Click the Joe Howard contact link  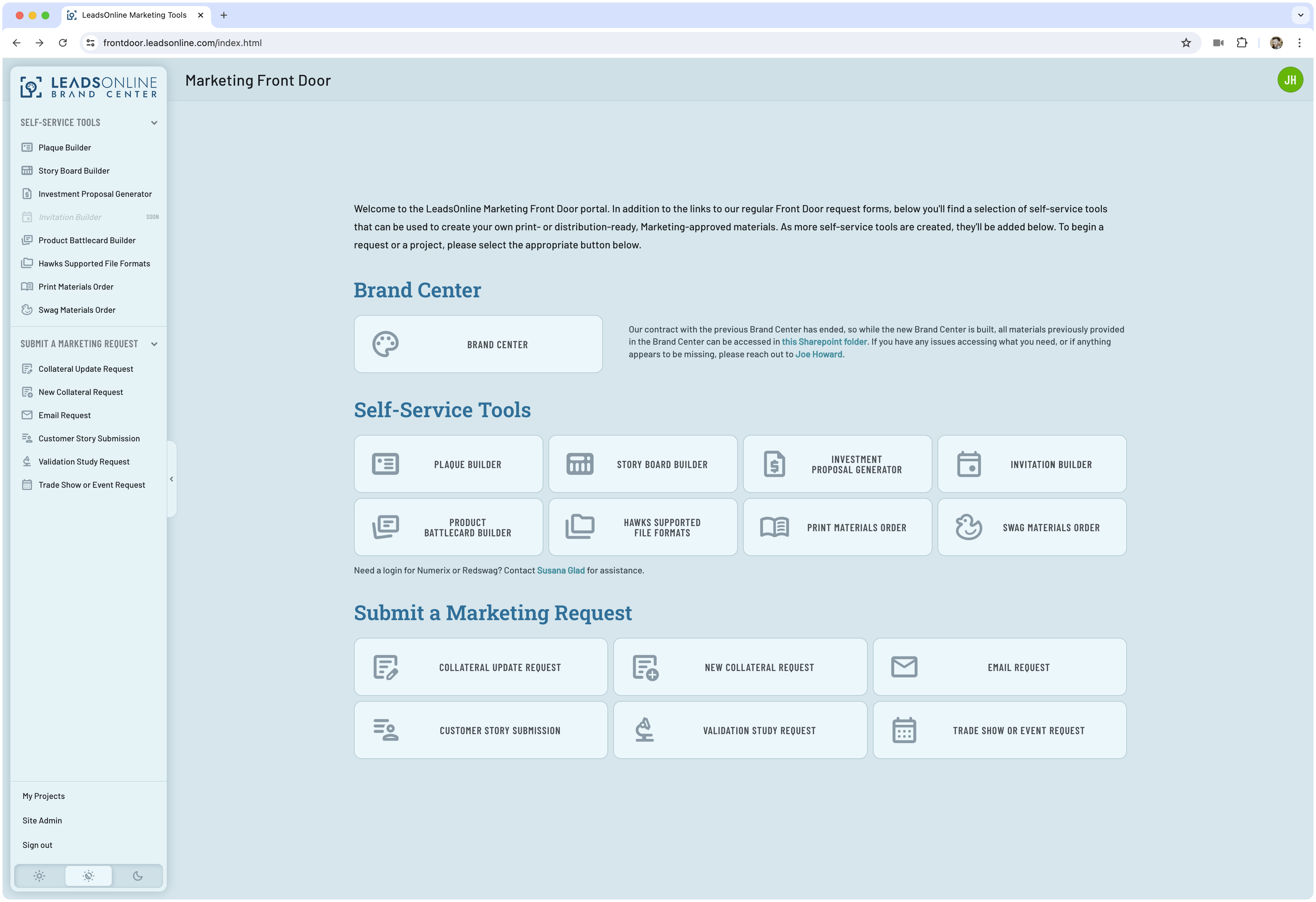(818, 354)
